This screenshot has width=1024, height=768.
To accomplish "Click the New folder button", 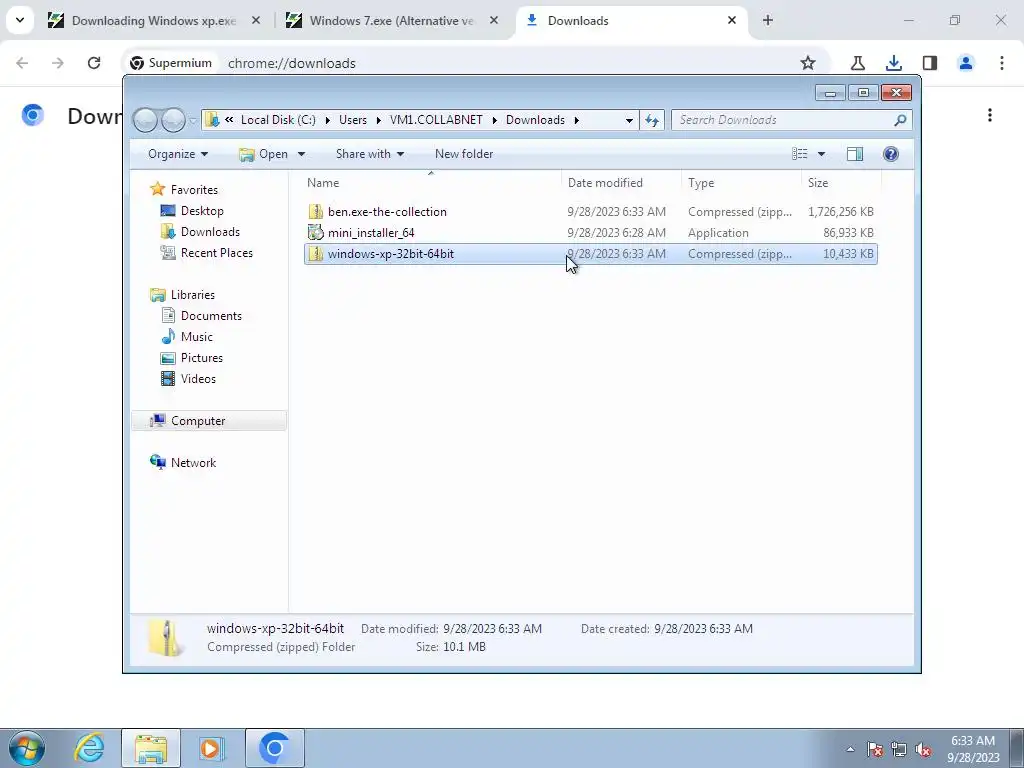I will pyautogui.click(x=464, y=154).
